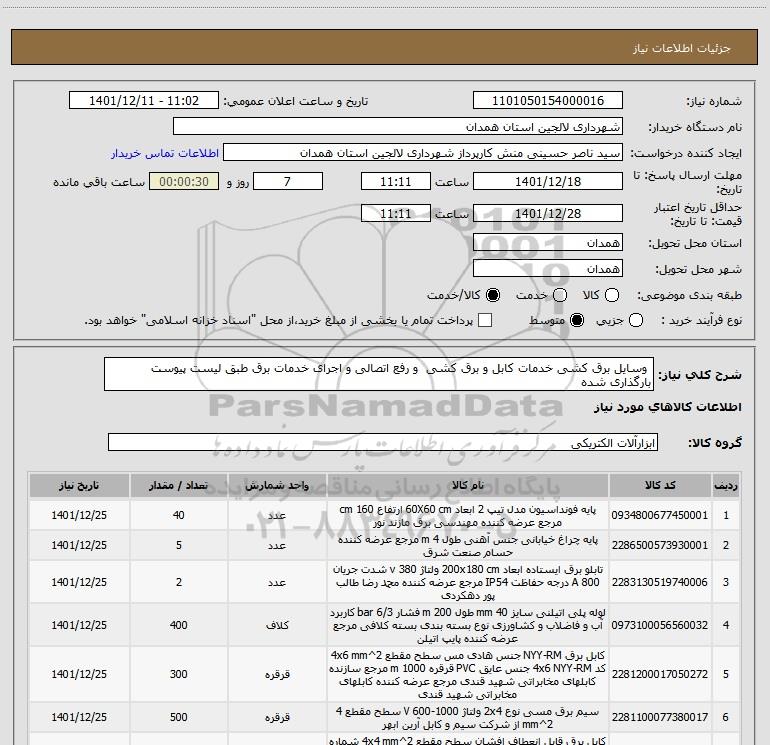The height and width of the screenshot is (745, 770).
Task: Click the remaining days field showing 7
Action: tap(288, 181)
